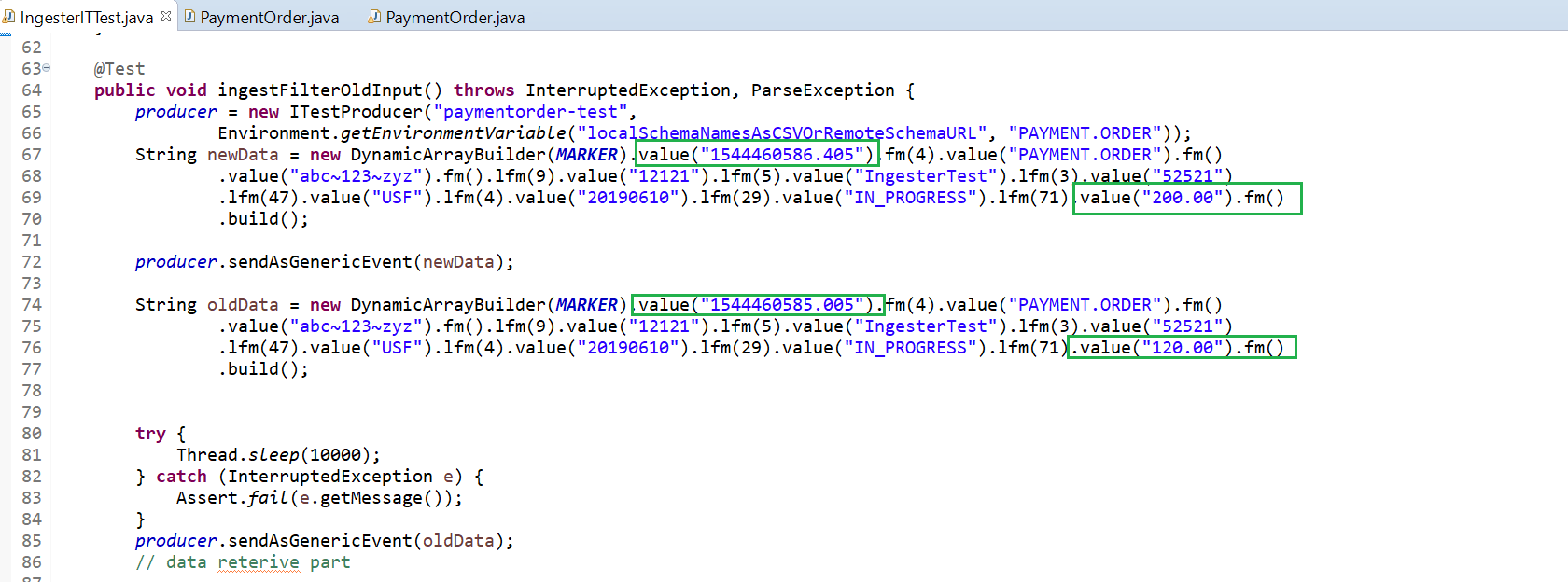Click line number 72 in the gutter
This screenshot has width=1568, height=582.
(32, 262)
